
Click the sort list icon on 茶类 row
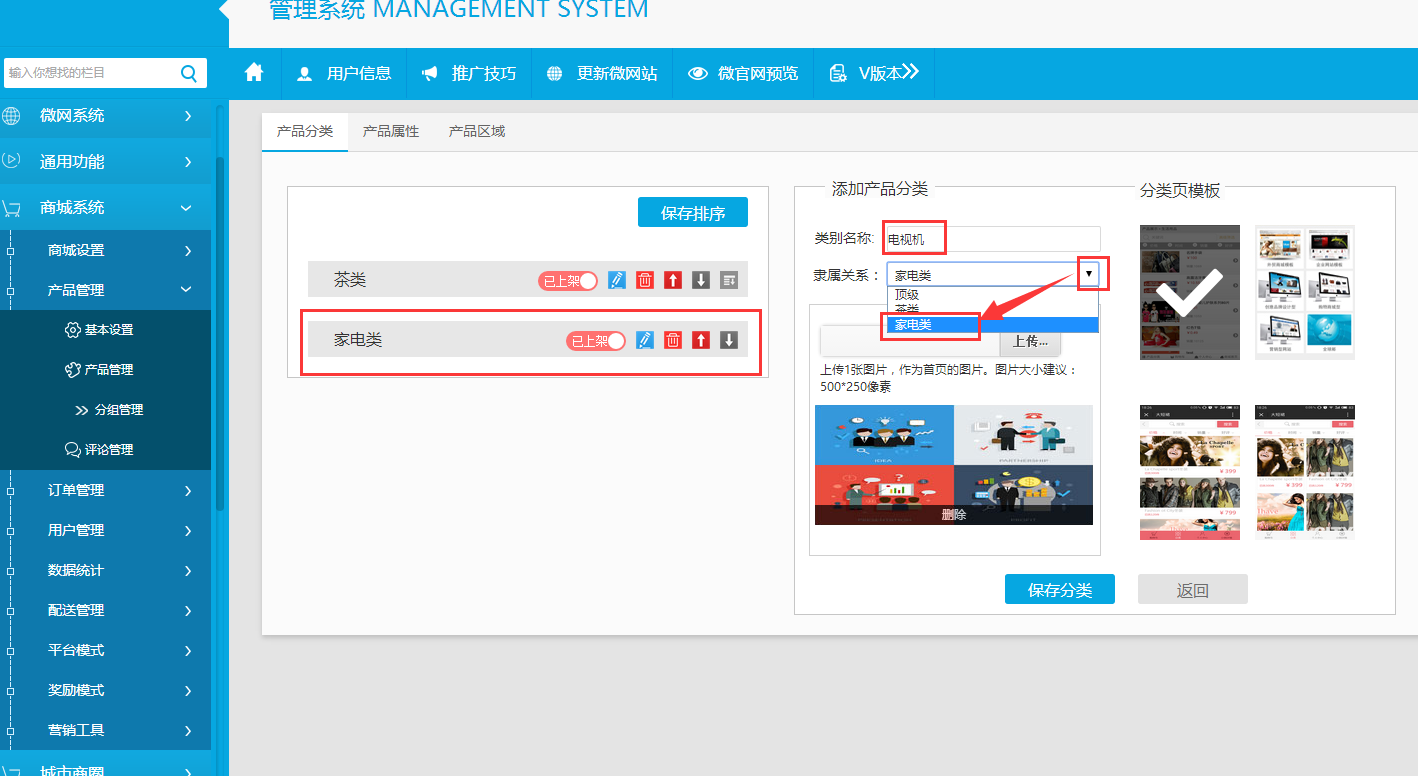pos(729,280)
